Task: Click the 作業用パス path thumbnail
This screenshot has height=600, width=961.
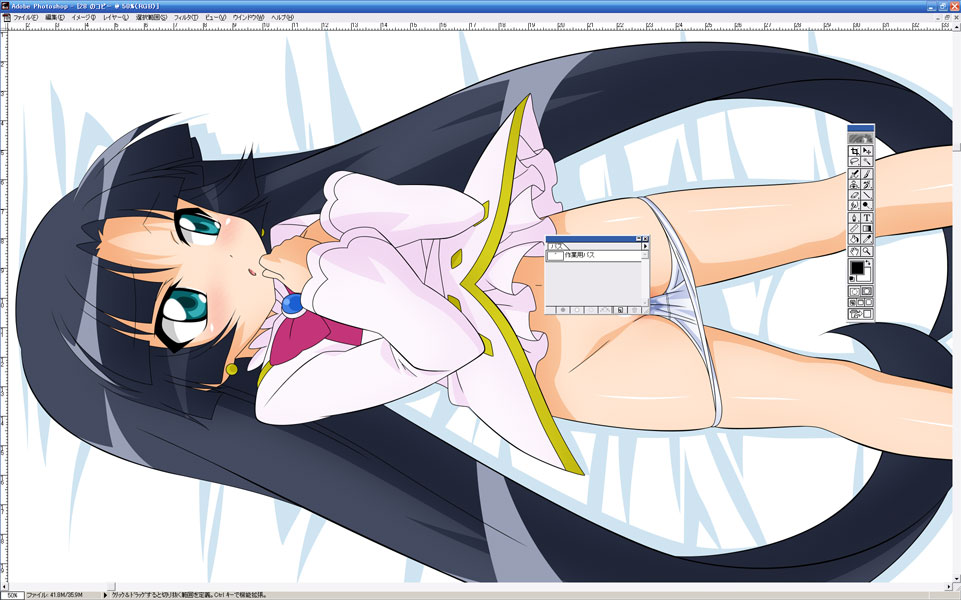Action: (555, 256)
